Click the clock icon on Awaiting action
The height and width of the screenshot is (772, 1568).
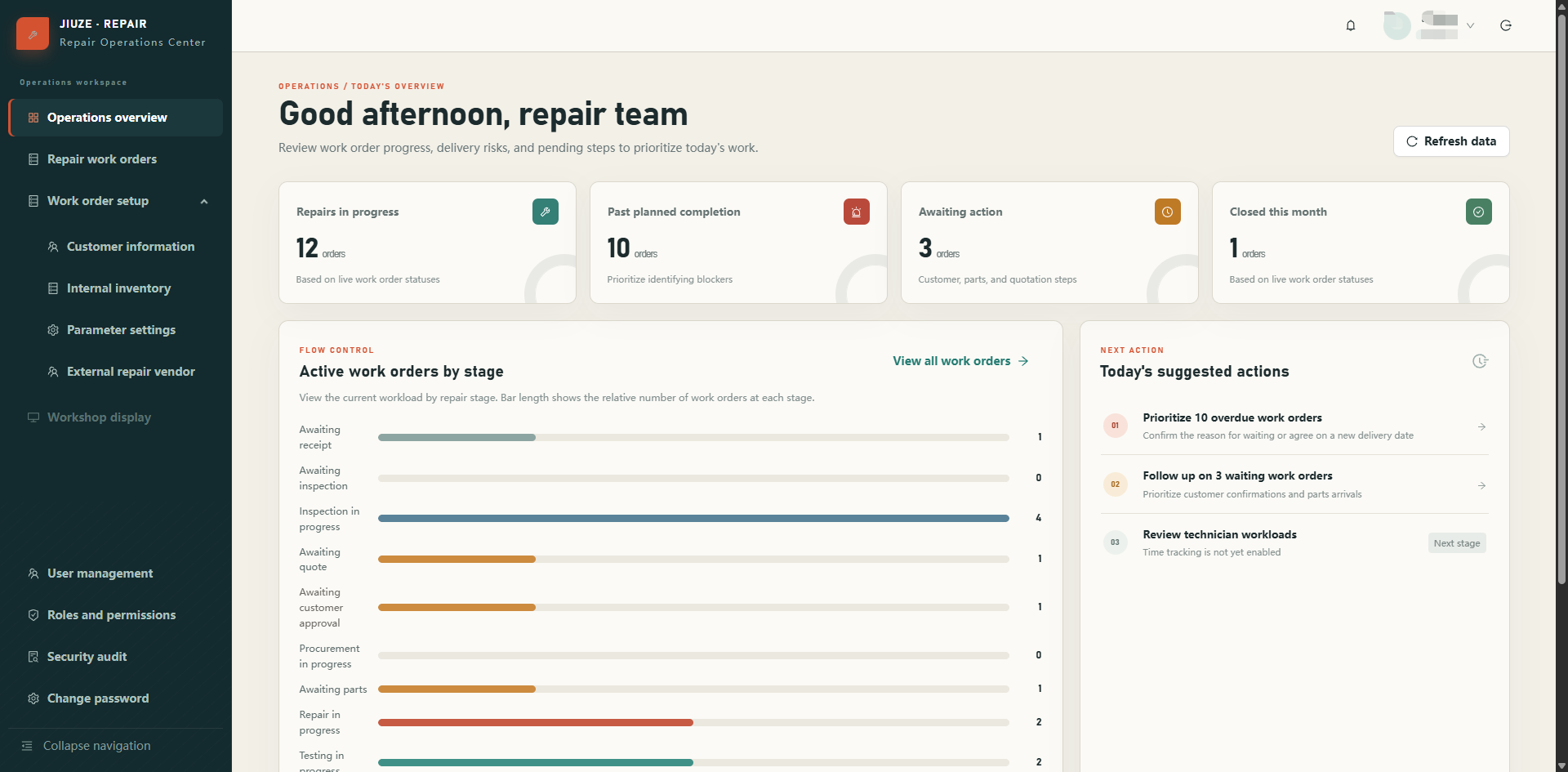1168,212
